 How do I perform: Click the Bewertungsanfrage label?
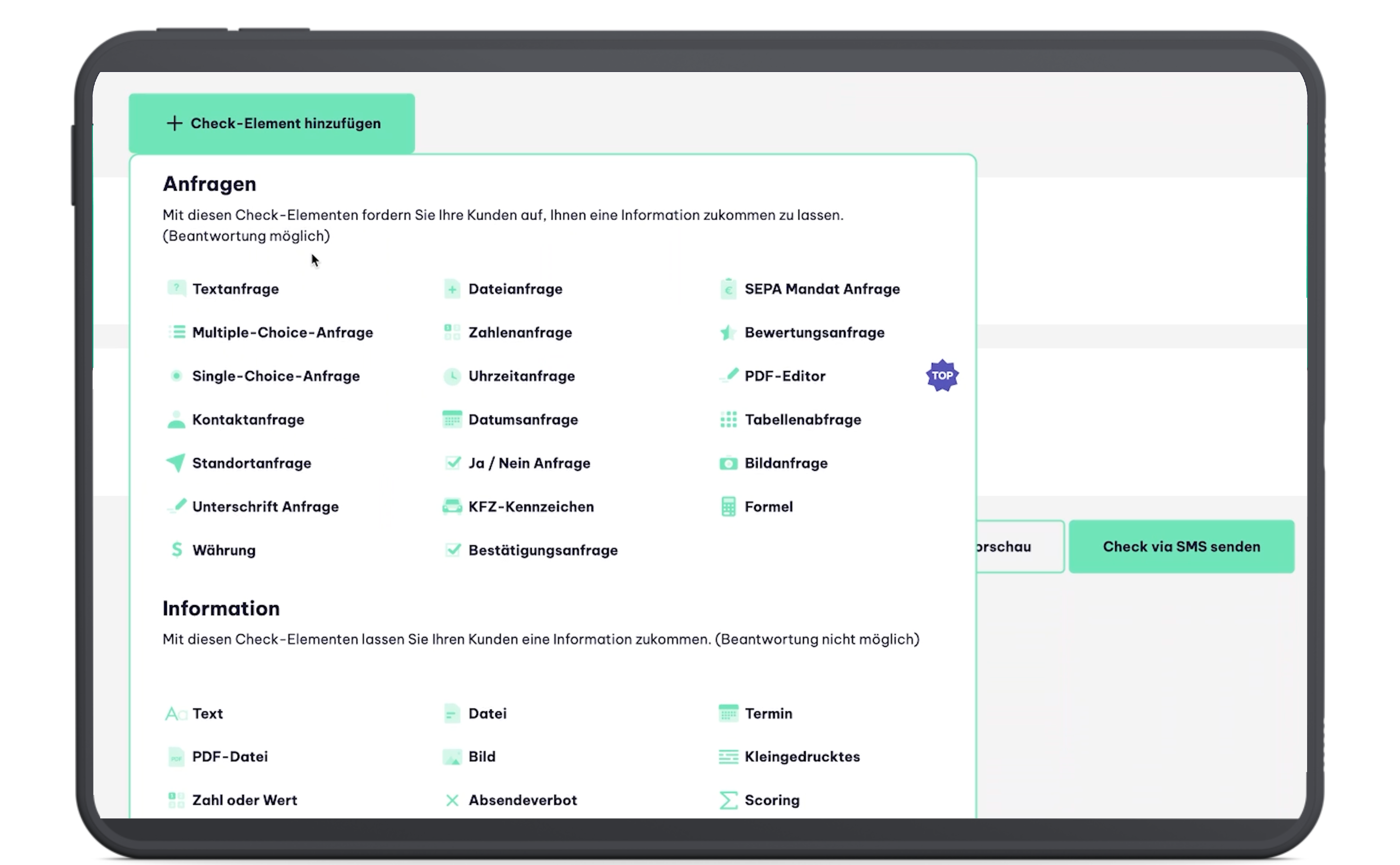pos(814,332)
